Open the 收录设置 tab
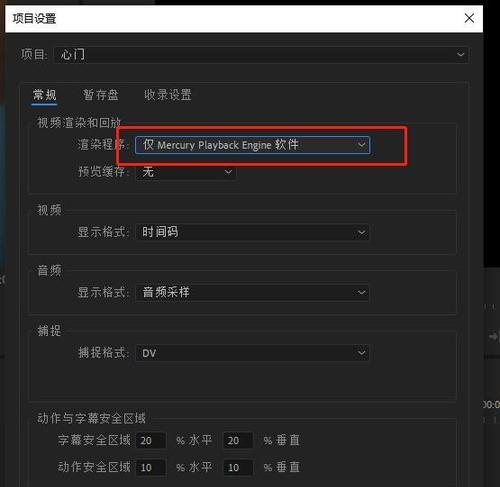Screen dimensions: 500x487 click(167, 95)
